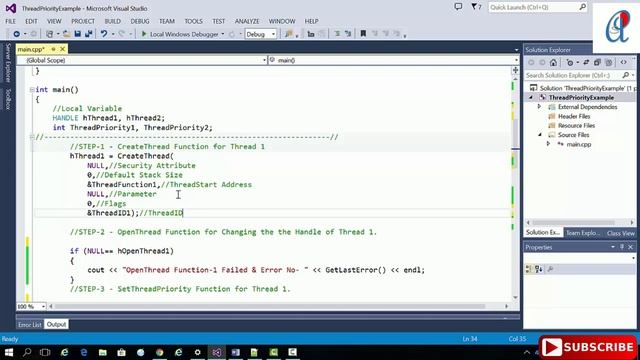This screenshot has width=640, height=360.
Task: Click Sync with Active Document icon
Action: coord(586,62)
